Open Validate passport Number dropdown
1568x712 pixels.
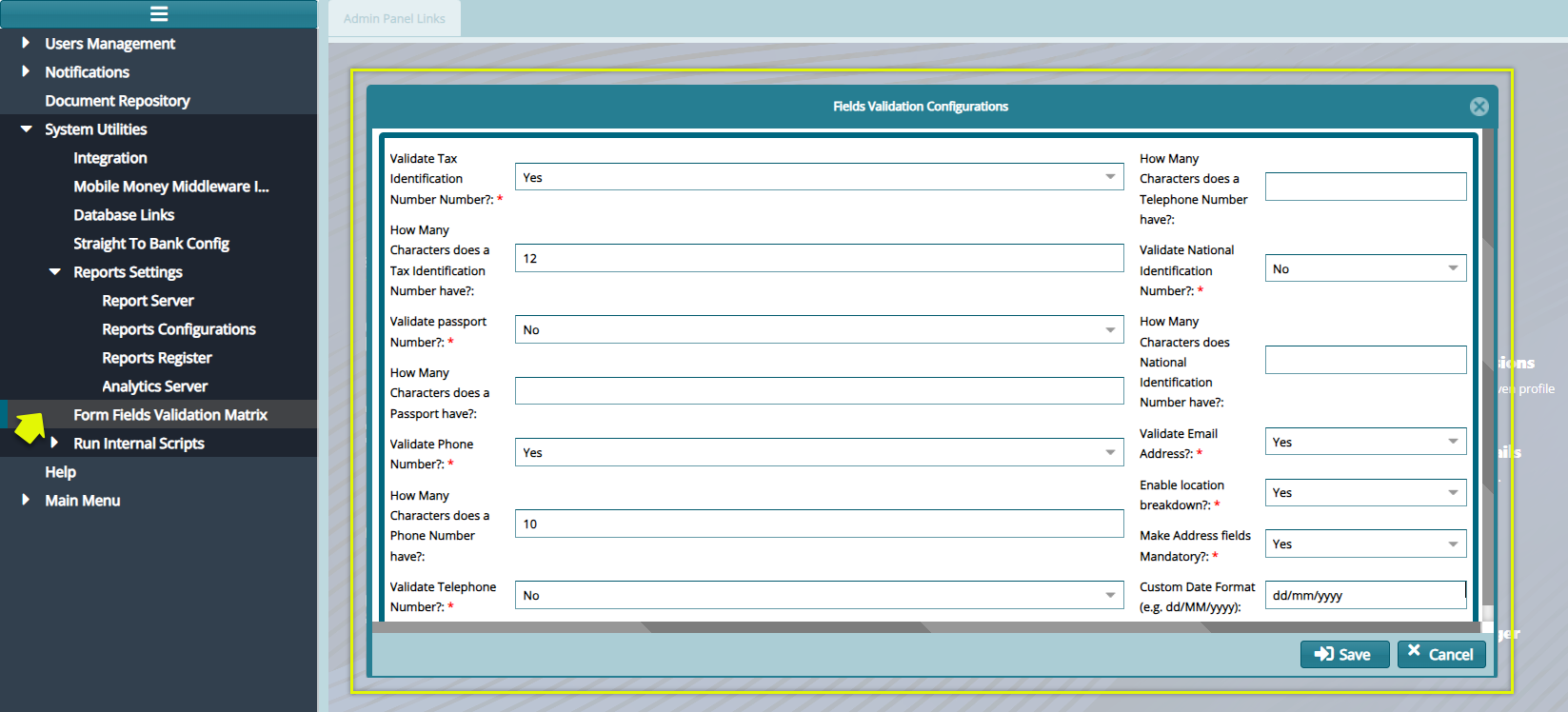coord(820,329)
